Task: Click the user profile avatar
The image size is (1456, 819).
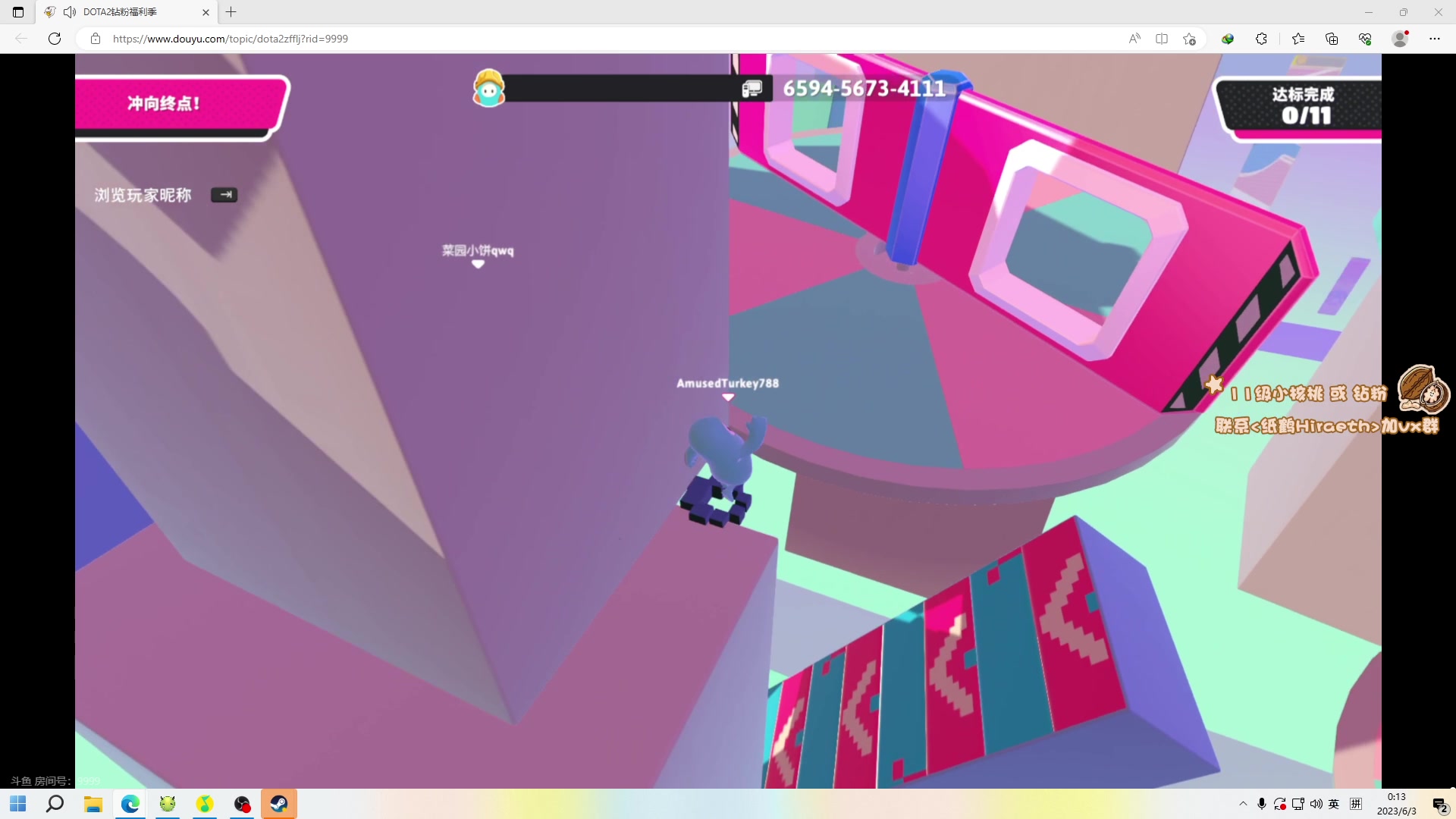Action: coord(1400,39)
